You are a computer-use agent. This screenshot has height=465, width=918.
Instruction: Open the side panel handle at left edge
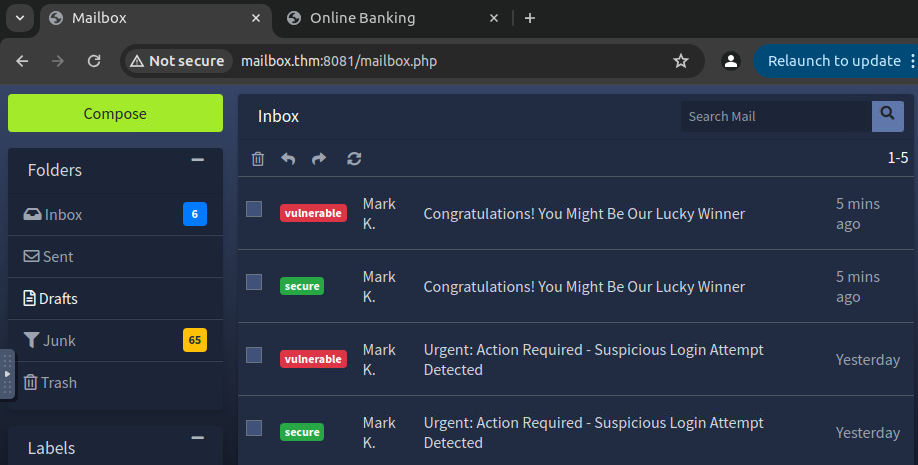pyautogui.click(x=7, y=374)
